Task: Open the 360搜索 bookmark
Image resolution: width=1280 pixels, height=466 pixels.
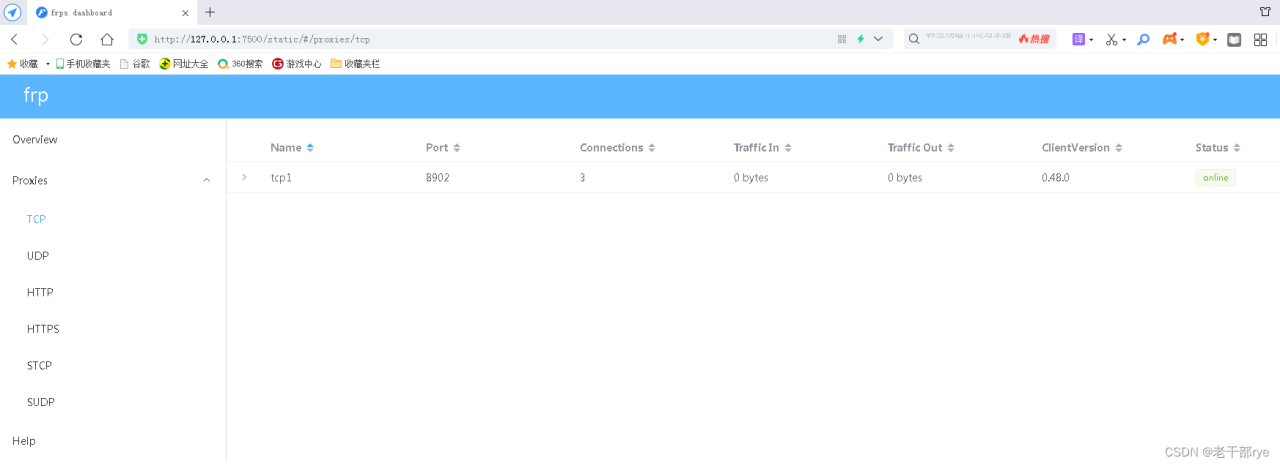Action: point(240,63)
